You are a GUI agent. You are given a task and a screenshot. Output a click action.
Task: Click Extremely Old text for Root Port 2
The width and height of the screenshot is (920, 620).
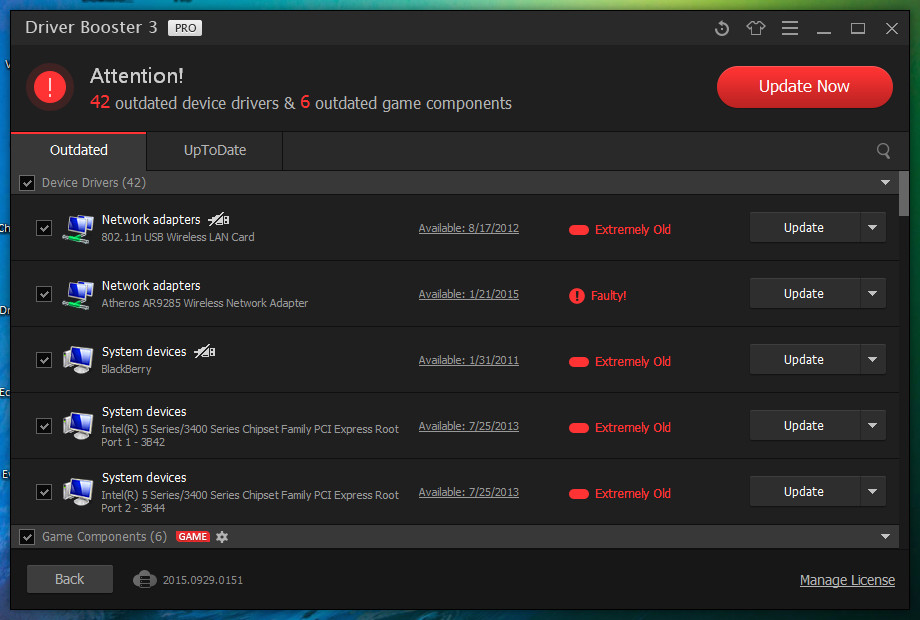point(632,494)
